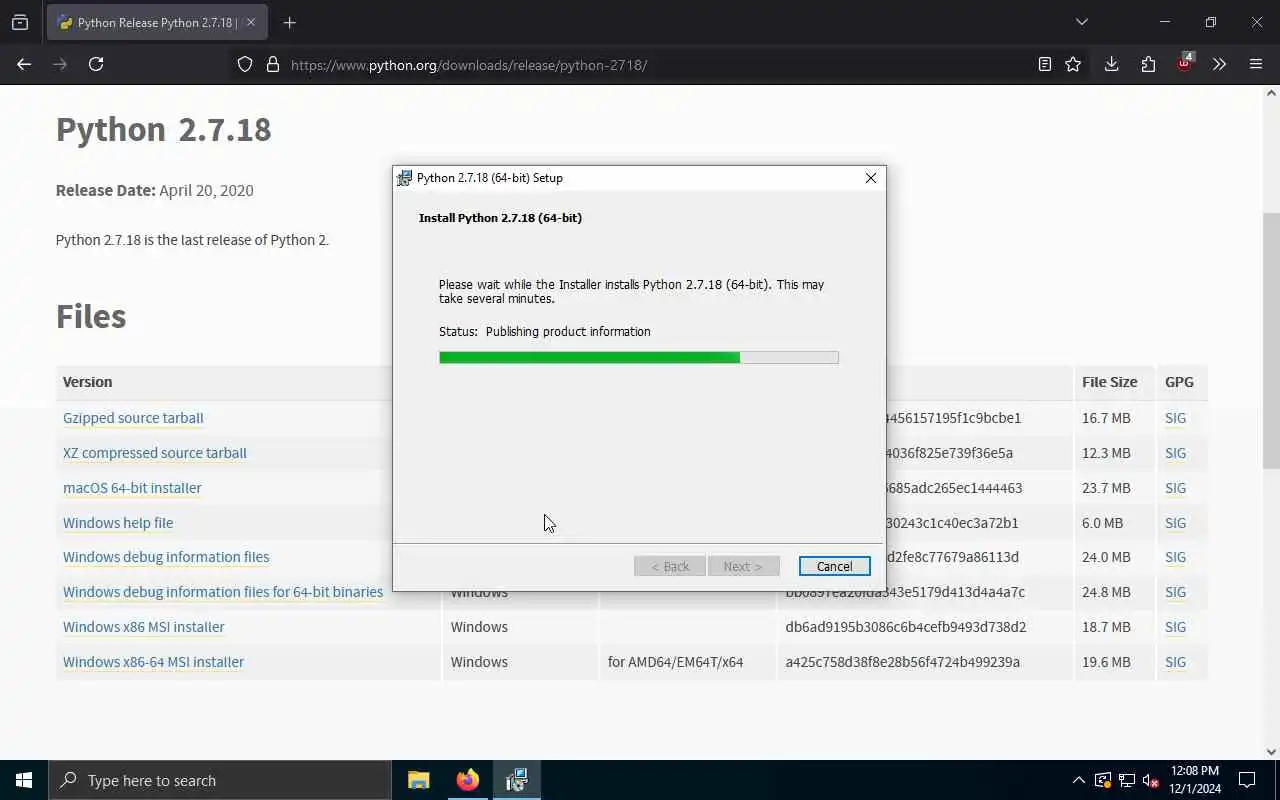Open SIG for Windows debug information files row
Image resolution: width=1280 pixels, height=800 pixels.
tap(1175, 557)
